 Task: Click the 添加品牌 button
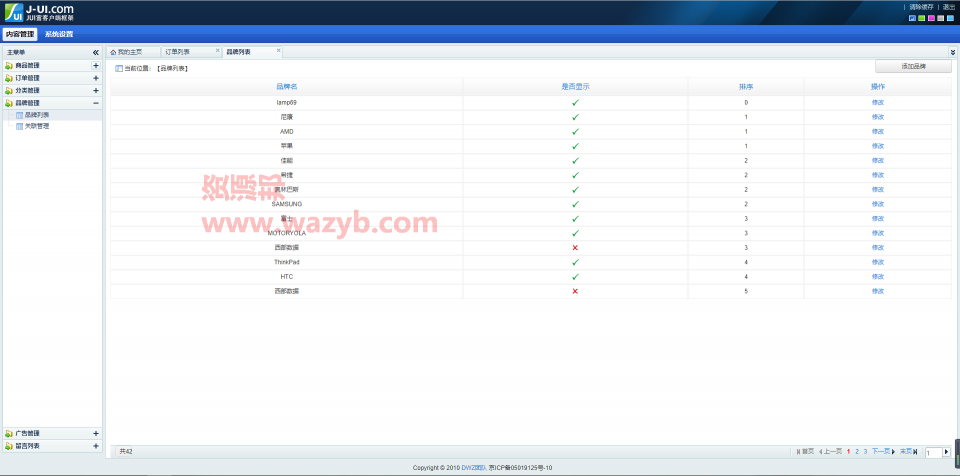[913, 66]
